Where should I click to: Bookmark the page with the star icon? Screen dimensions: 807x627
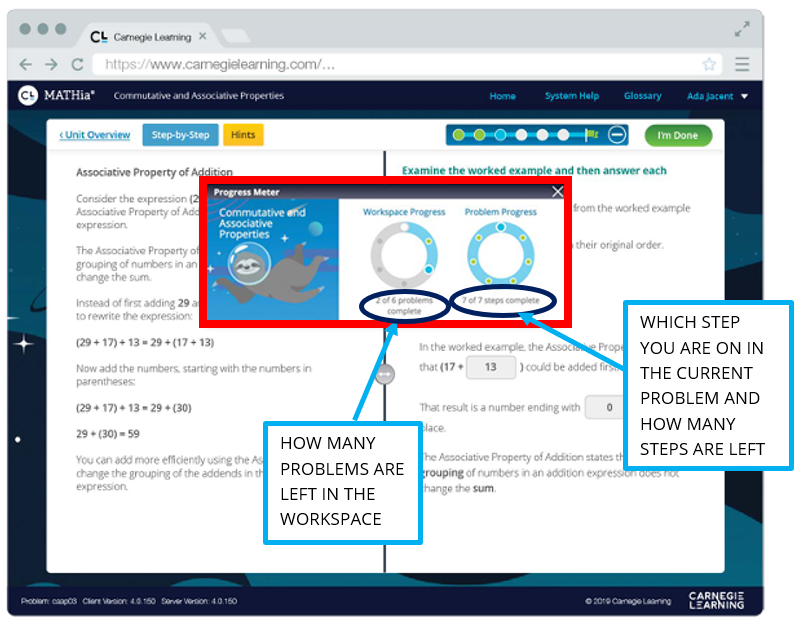tap(709, 64)
